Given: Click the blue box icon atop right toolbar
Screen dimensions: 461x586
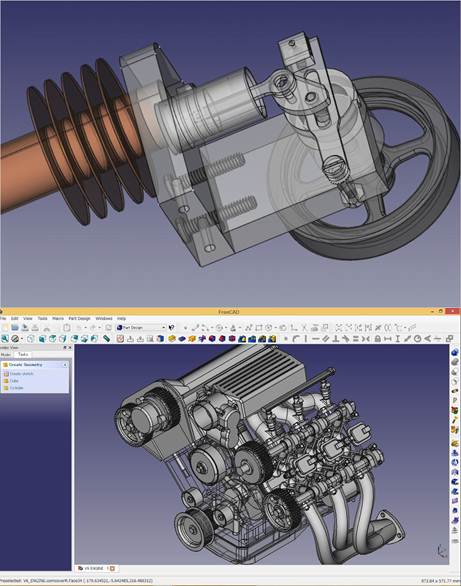Looking at the screenshot, I should 455,352.
